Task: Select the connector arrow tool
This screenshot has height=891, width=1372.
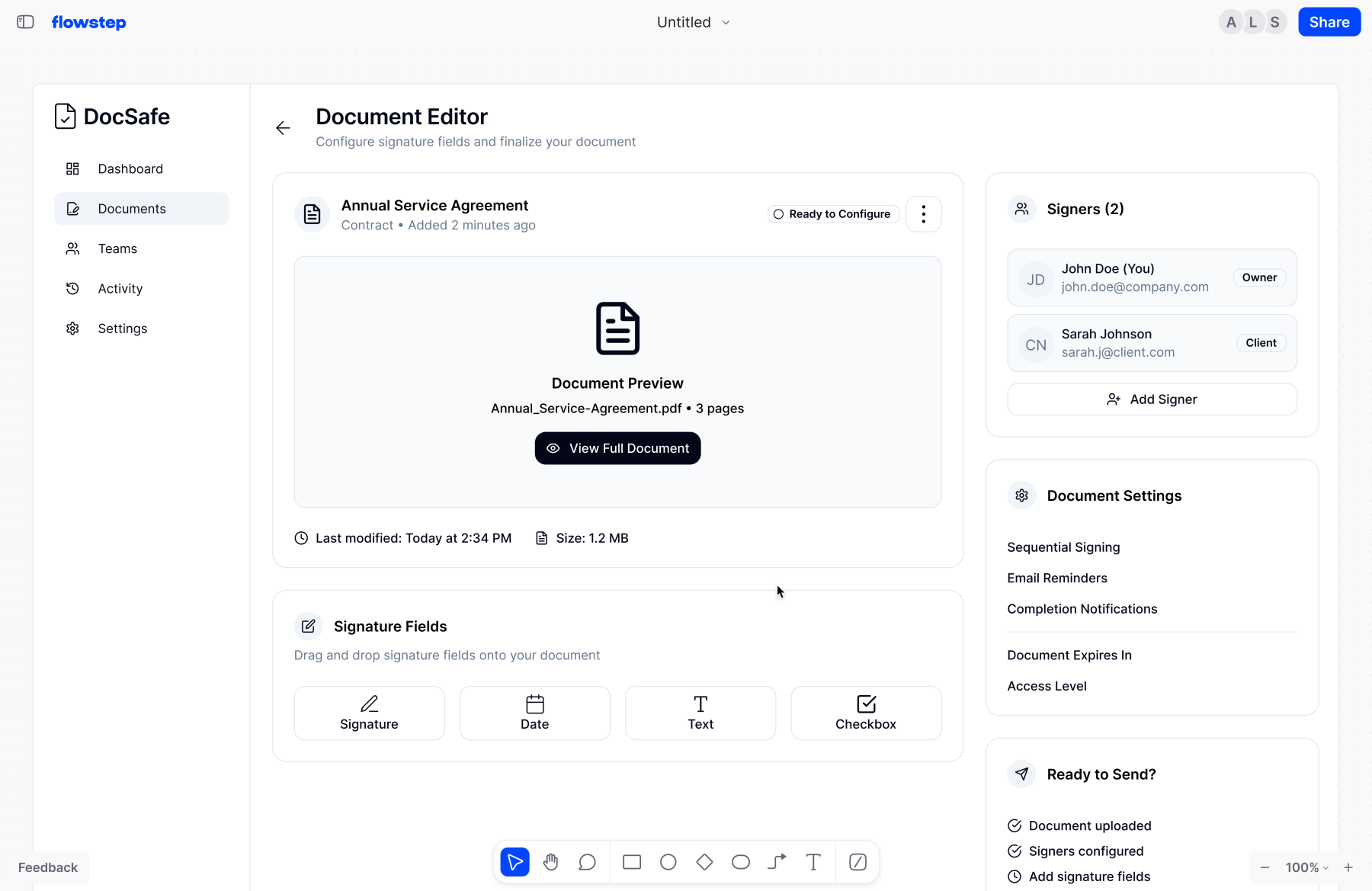Action: (777, 862)
